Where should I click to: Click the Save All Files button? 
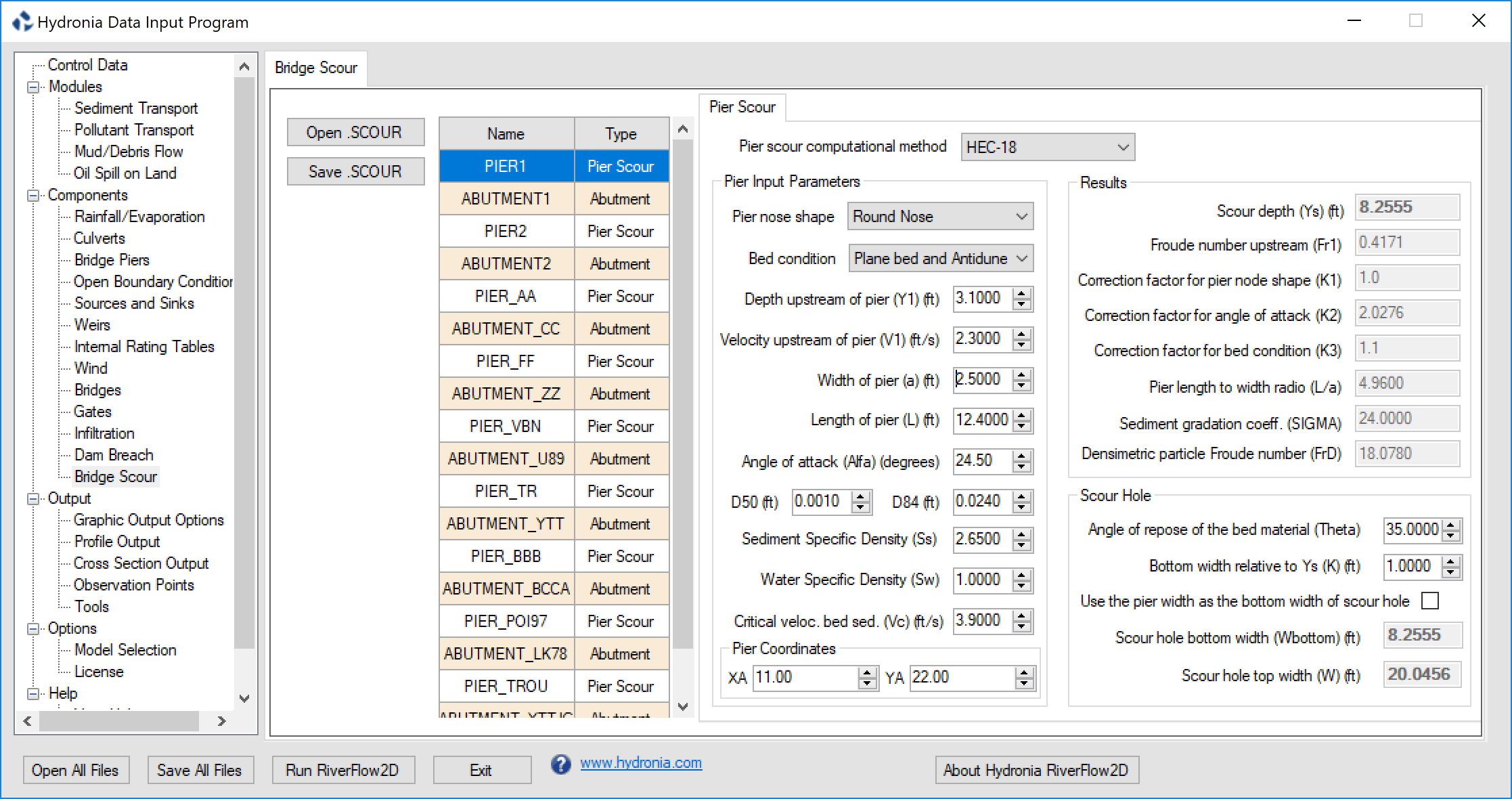click(200, 770)
